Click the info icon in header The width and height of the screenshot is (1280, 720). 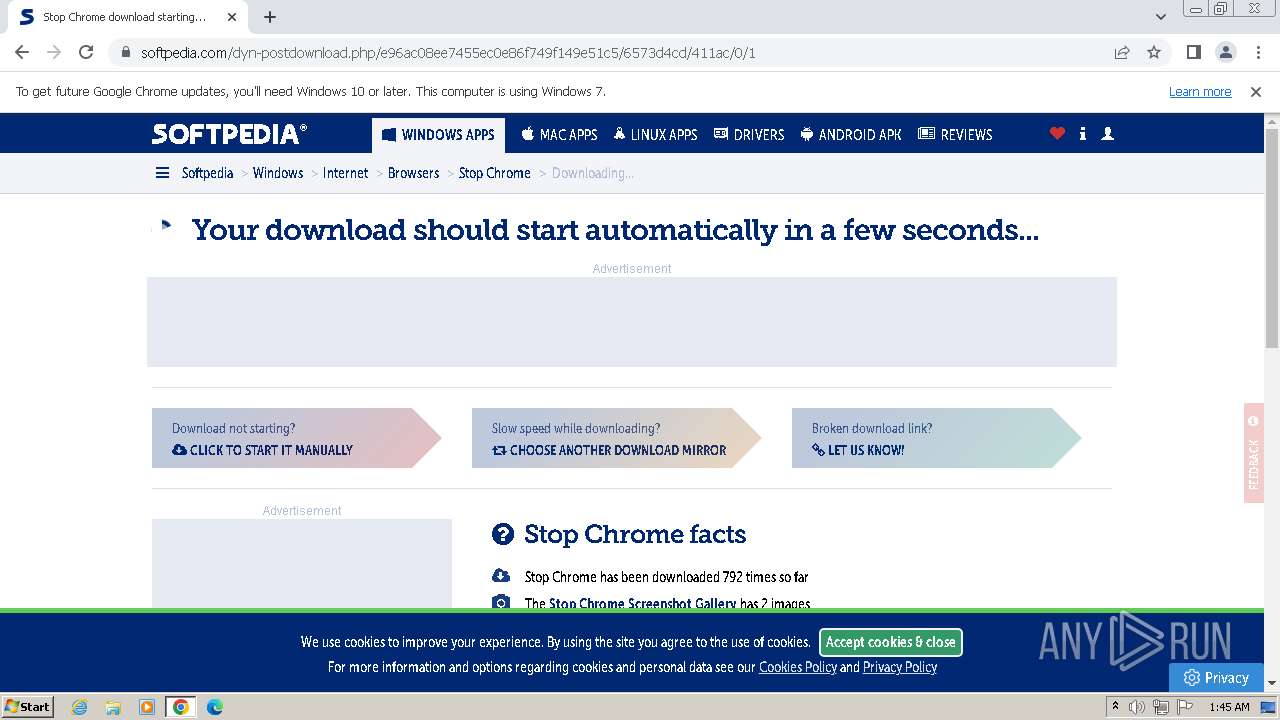pos(1082,134)
